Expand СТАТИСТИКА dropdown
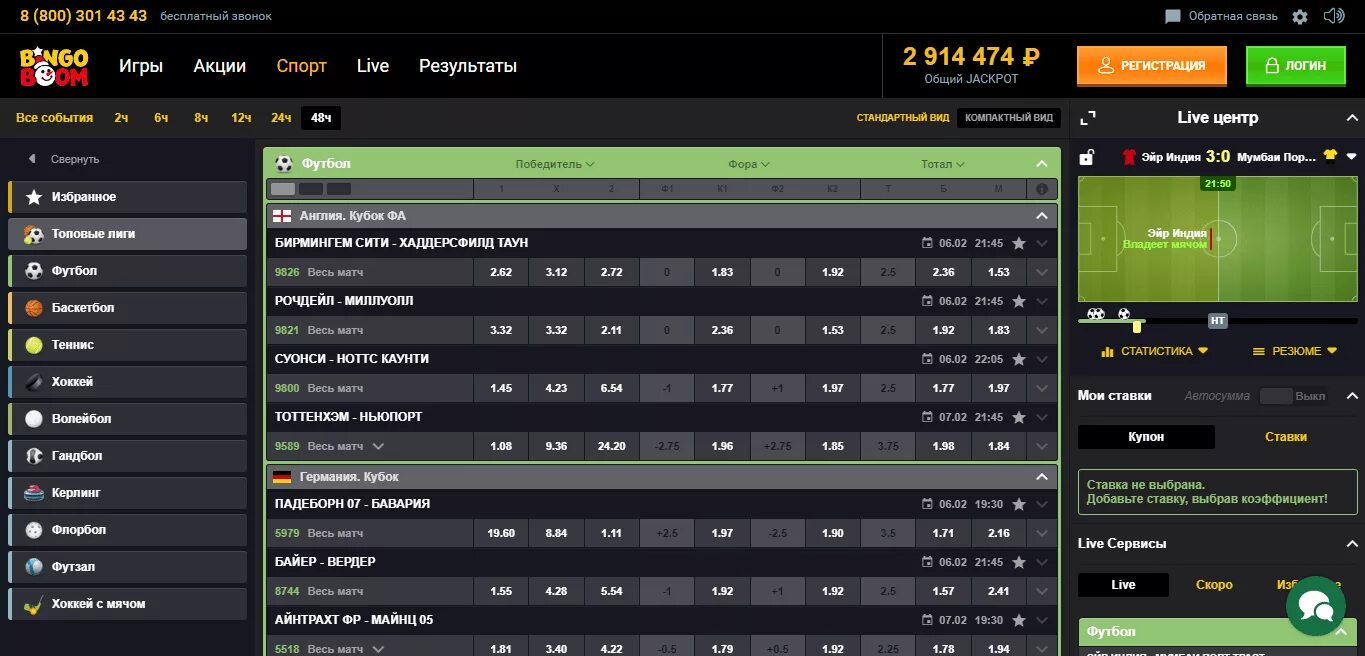Image resolution: width=1365 pixels, height=656 pixels. [1154, 351]
